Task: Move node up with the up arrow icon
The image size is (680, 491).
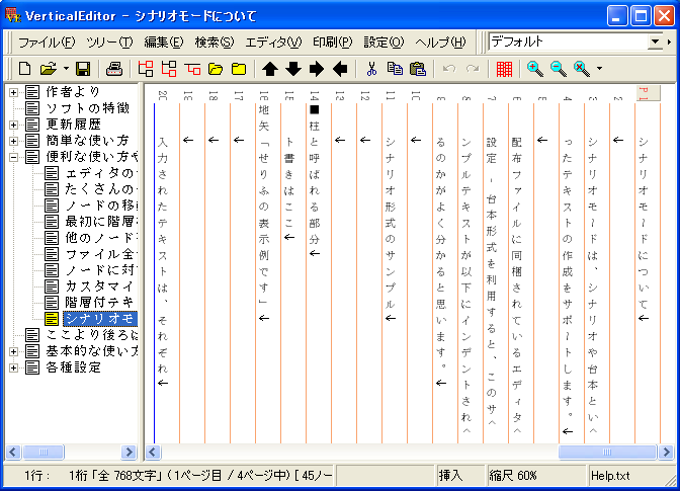Action: point(270,69)
